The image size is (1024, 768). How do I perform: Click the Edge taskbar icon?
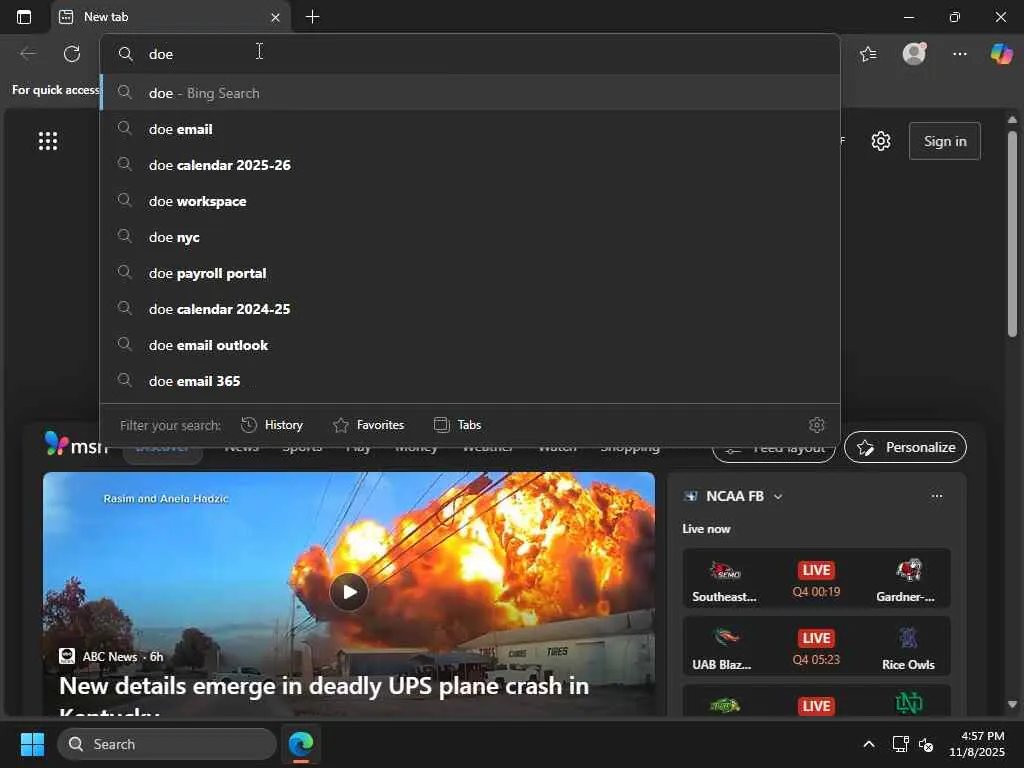pos(301,744)
